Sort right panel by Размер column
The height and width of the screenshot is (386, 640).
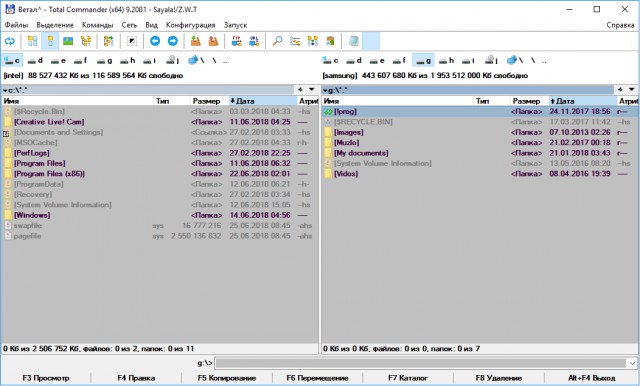pos(529,101)
